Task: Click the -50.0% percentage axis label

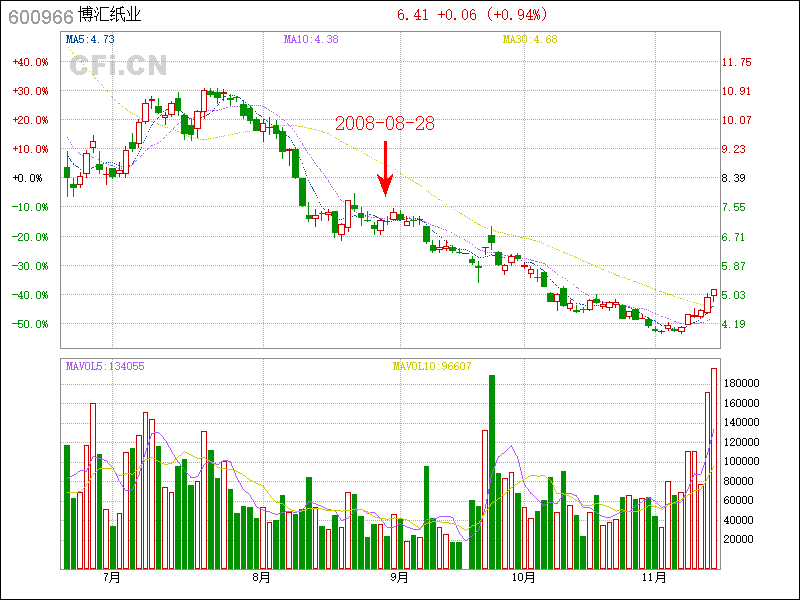Action: (29, 324)
